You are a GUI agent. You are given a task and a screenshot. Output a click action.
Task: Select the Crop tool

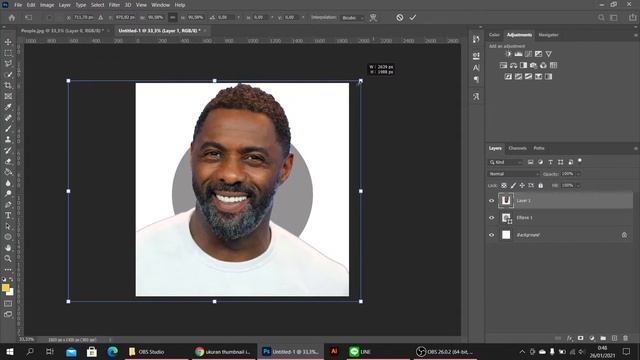pos(8,85)
